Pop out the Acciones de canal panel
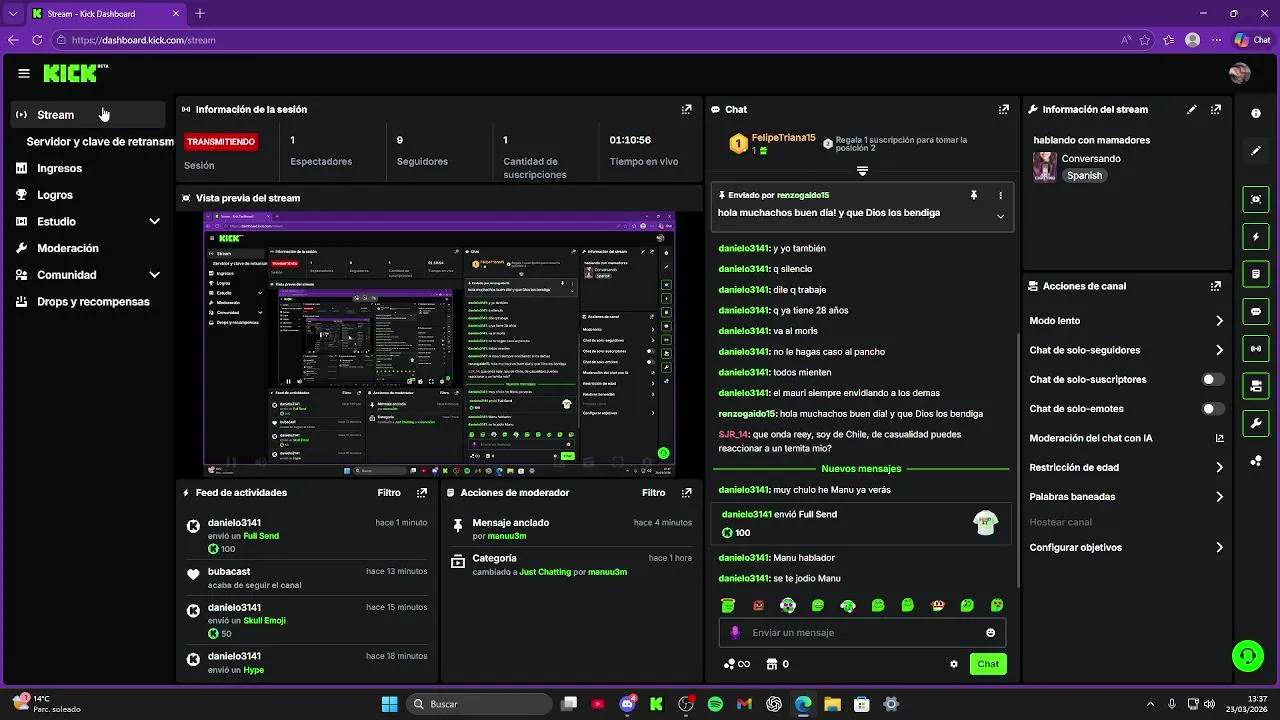Image resolution: width=1280 pixels, height=720 pixels. 1216,286
